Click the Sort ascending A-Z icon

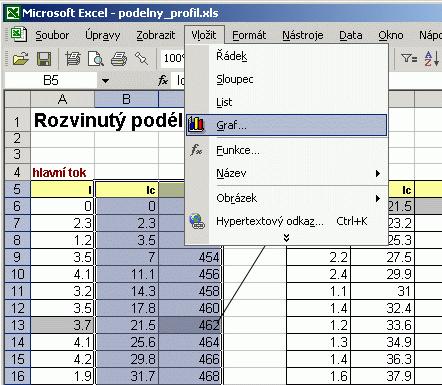[x=431, y=59]
